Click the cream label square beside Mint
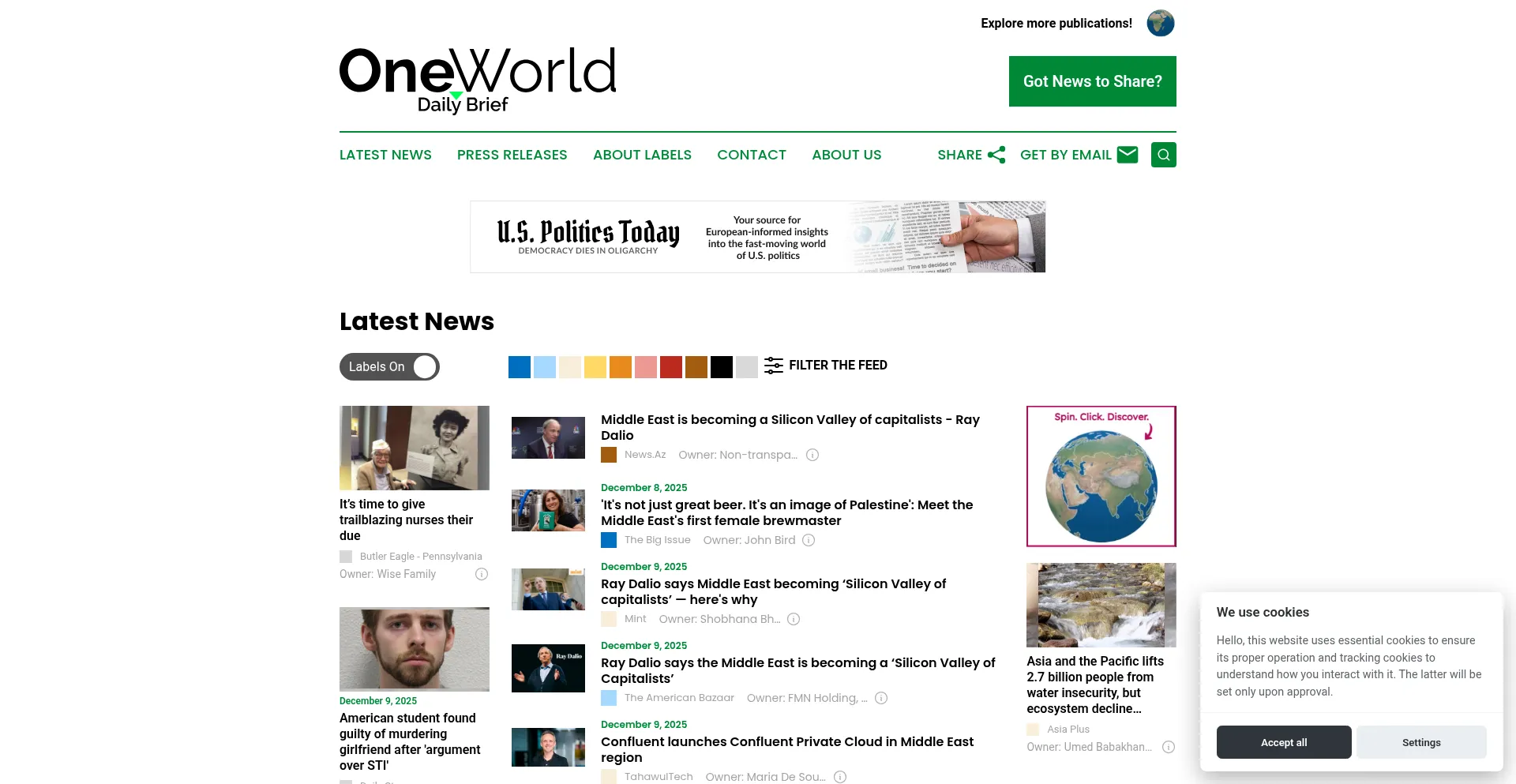 [609, 619]
